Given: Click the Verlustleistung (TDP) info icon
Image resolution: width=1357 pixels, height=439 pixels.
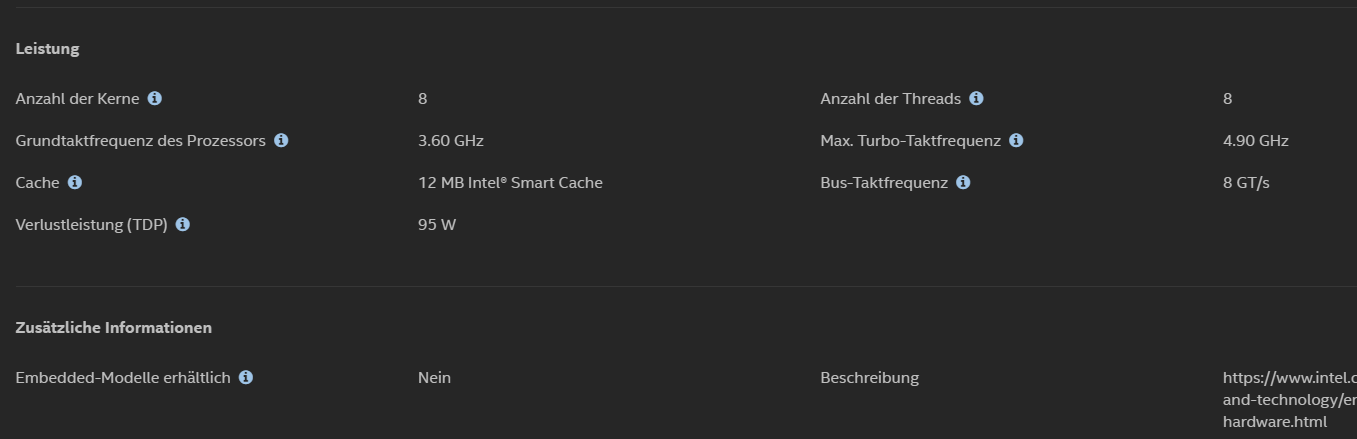Looking at the screenshot, I should (183, 224).
